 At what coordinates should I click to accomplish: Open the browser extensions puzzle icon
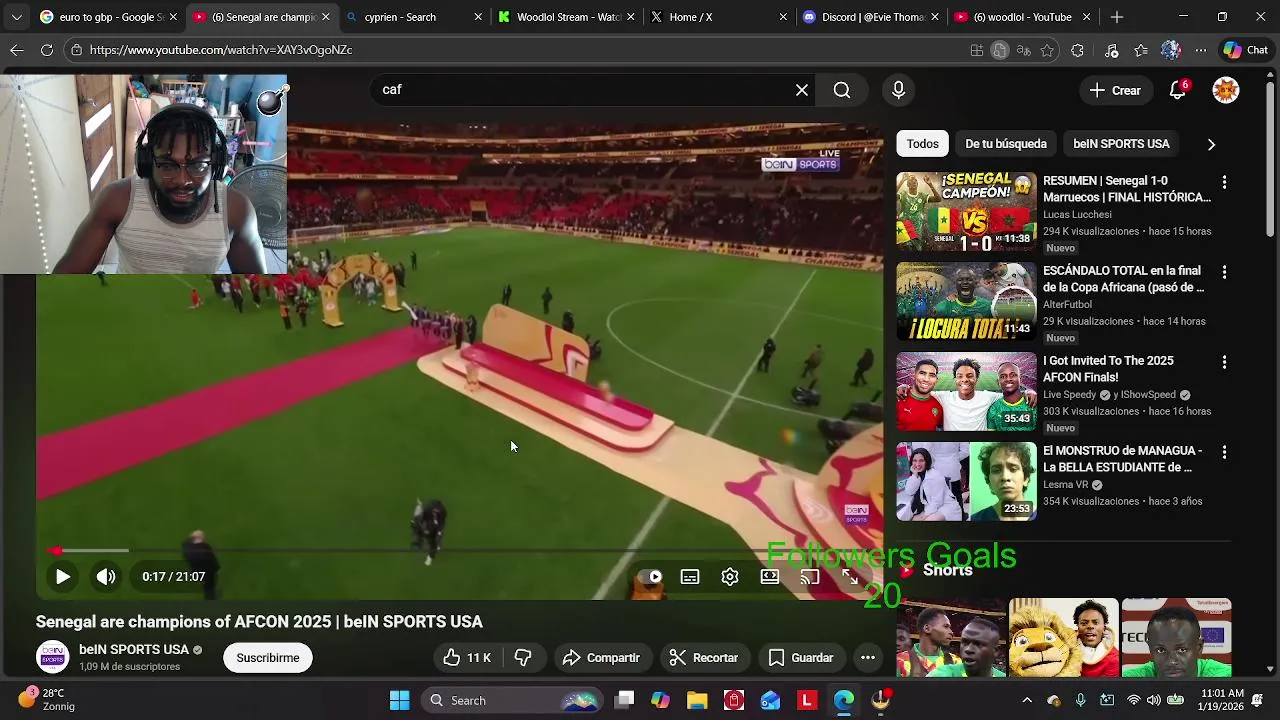[x=1077, y=50]
